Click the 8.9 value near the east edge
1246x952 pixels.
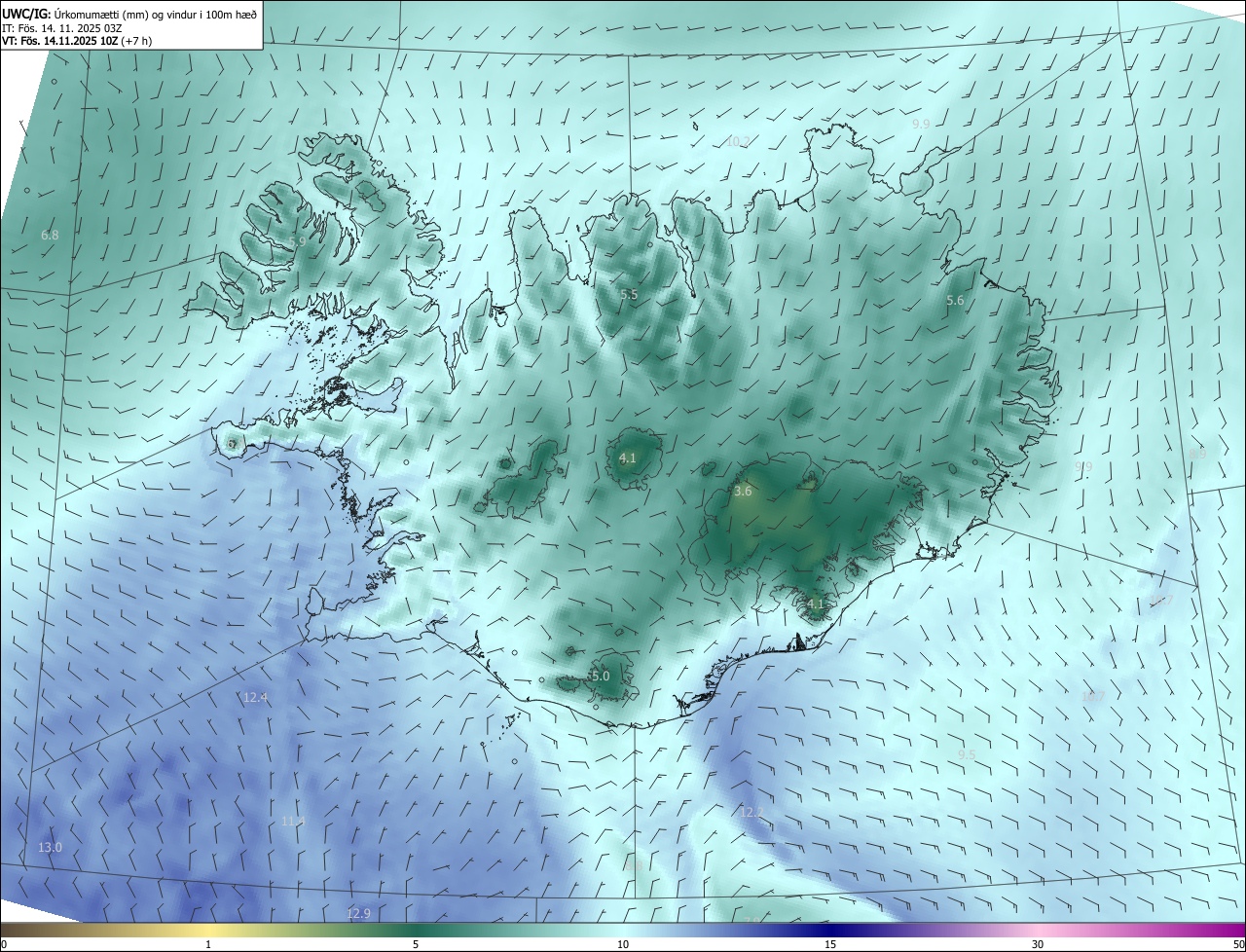point(1197,454)
